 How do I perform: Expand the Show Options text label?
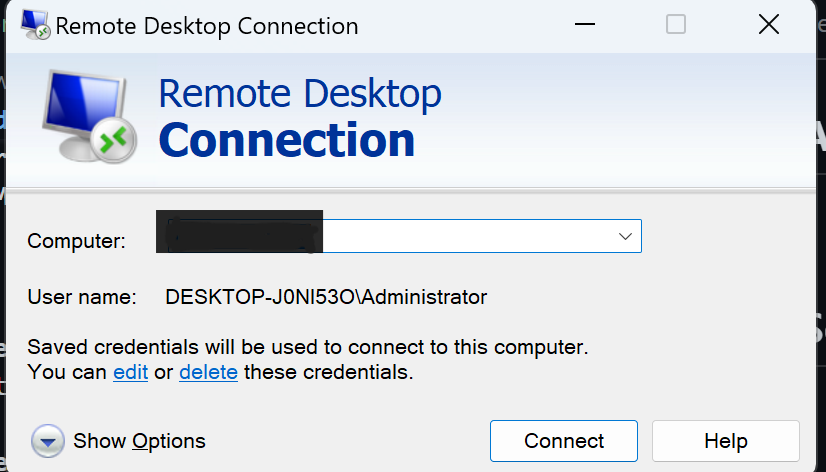pyautogui.click(x=139, y=441)
